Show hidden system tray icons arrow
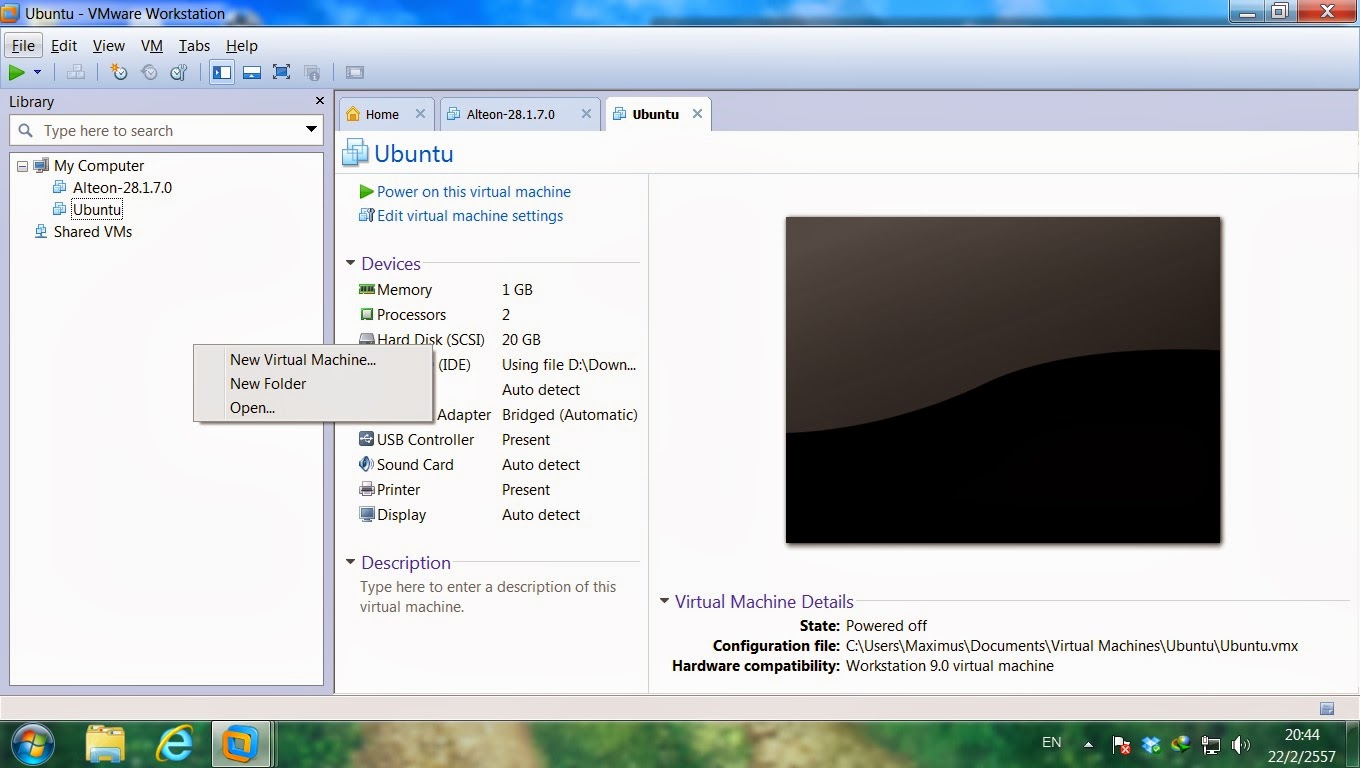The height and width of the screenshot is (768, 1360). pos(1088,744)
